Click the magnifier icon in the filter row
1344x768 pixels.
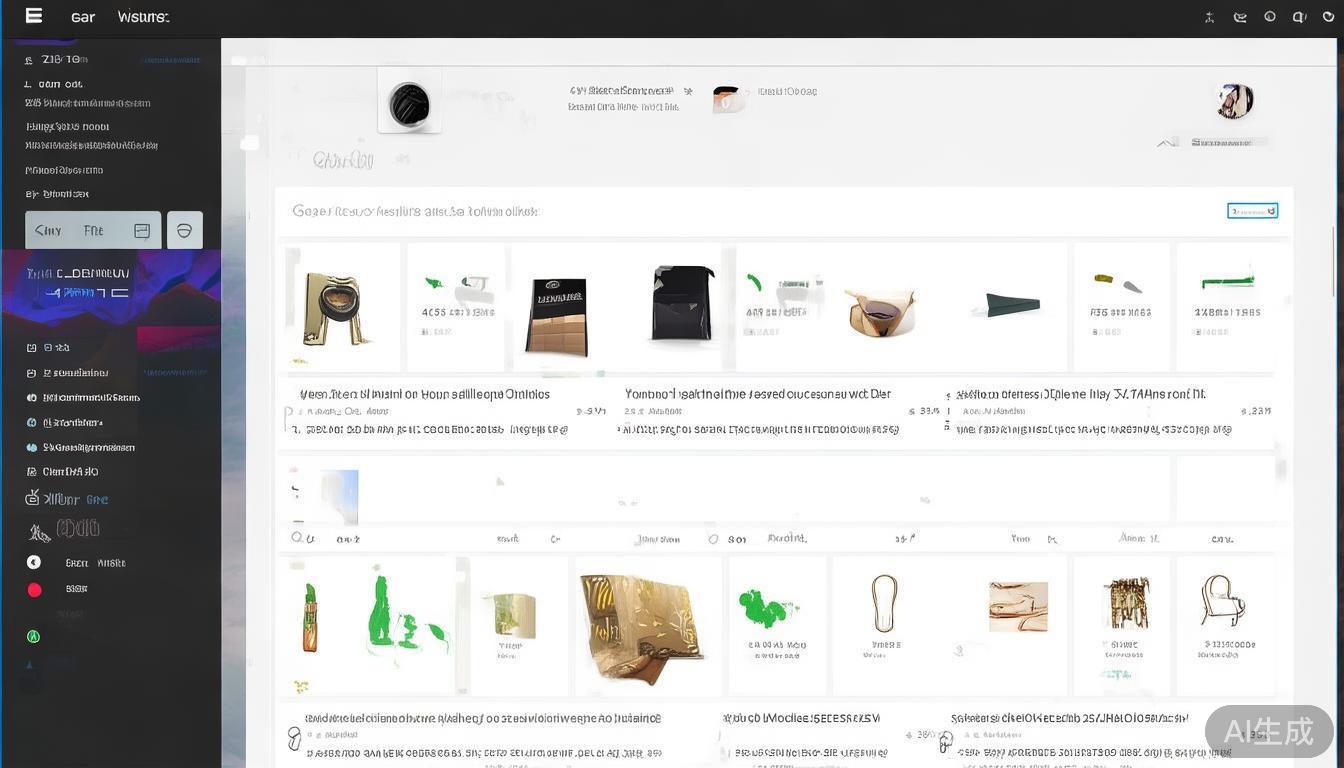(297, 538)
